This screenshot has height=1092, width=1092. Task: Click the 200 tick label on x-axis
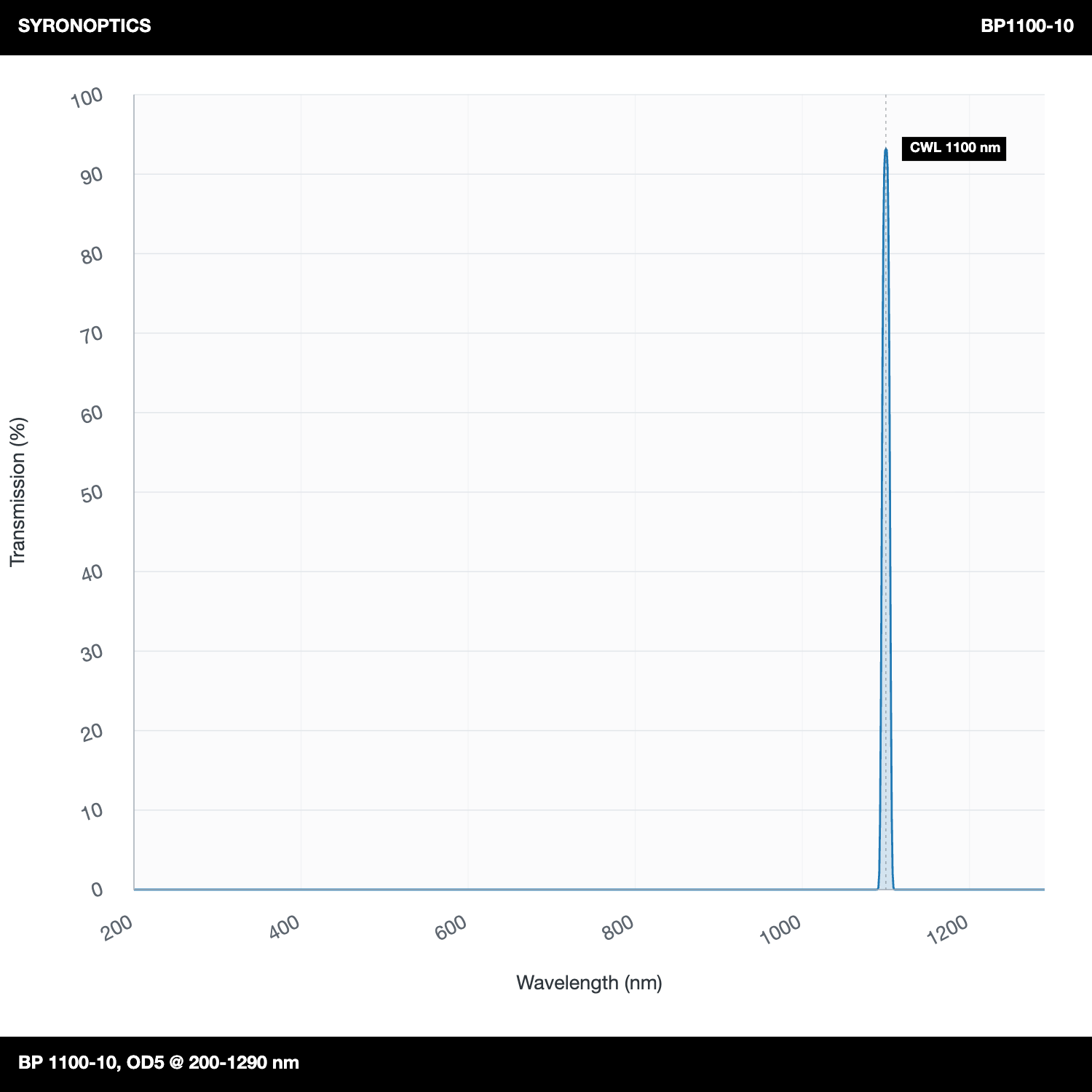click(117, 927)
